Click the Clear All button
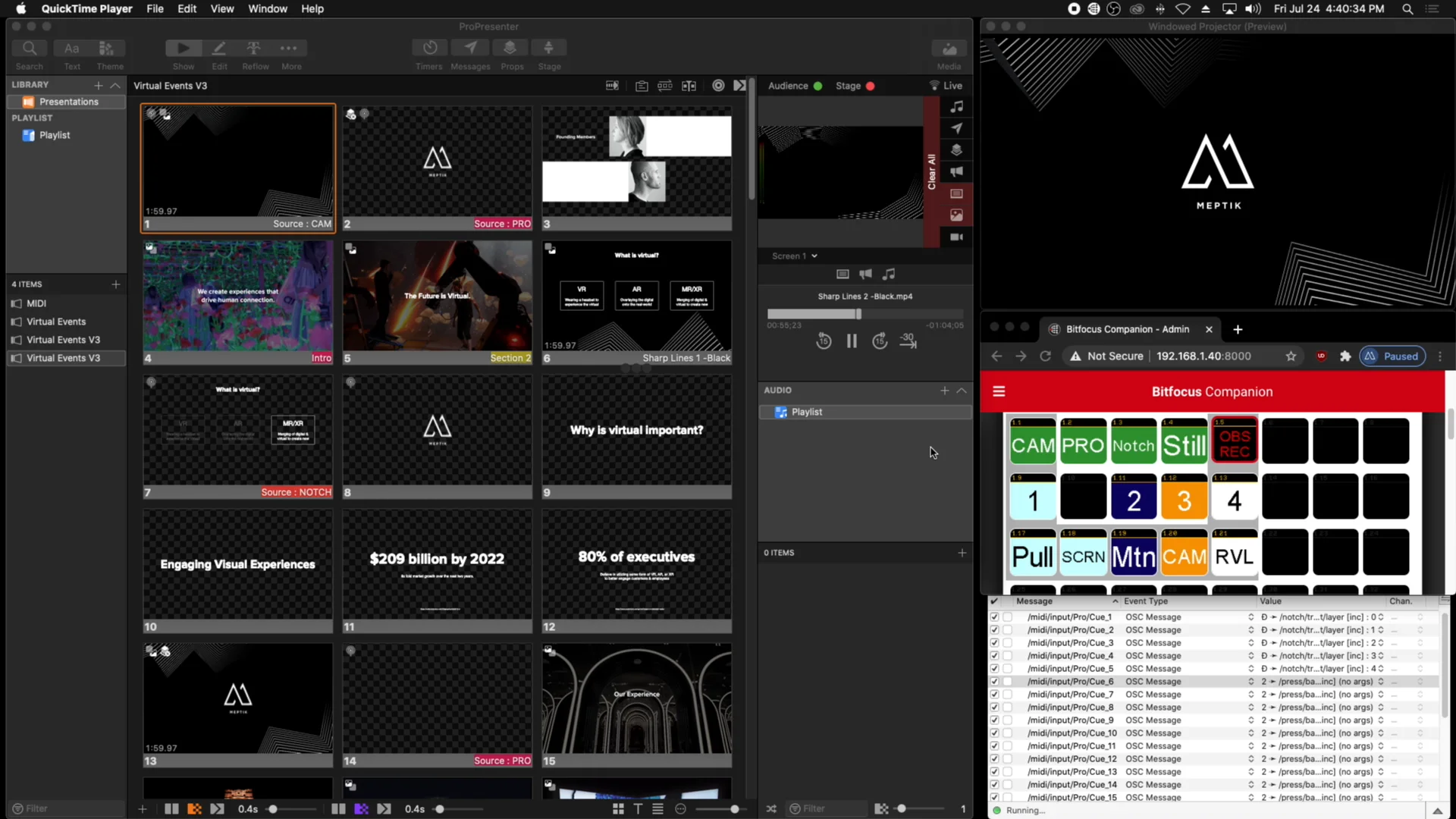 point(931,171)
